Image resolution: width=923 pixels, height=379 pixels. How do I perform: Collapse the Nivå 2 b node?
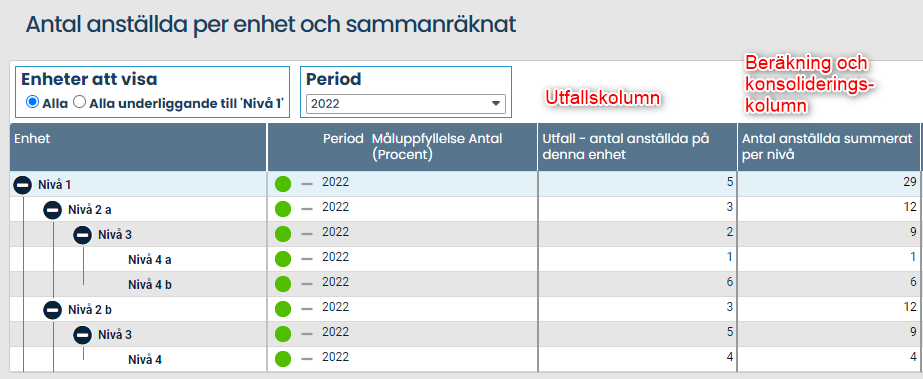point(52,310)
